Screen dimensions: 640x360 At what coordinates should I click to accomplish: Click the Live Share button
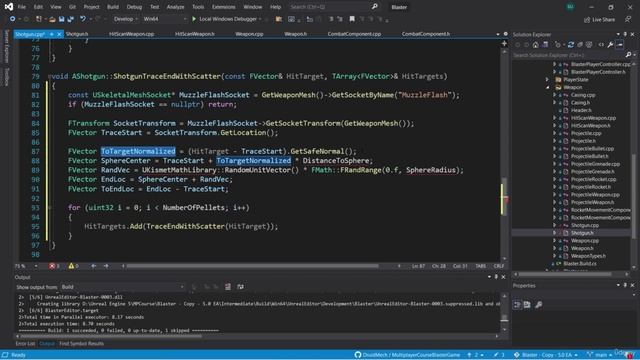tap(599, 20)
